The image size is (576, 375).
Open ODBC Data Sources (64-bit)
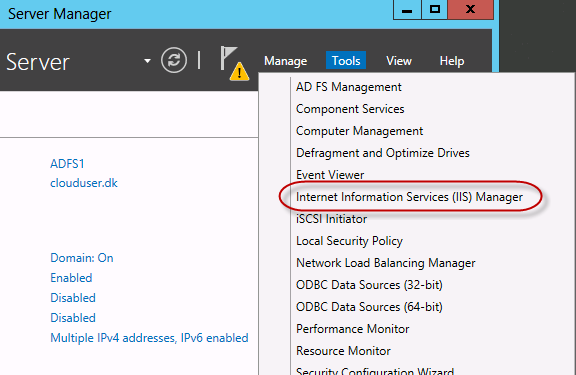(369, 307)
